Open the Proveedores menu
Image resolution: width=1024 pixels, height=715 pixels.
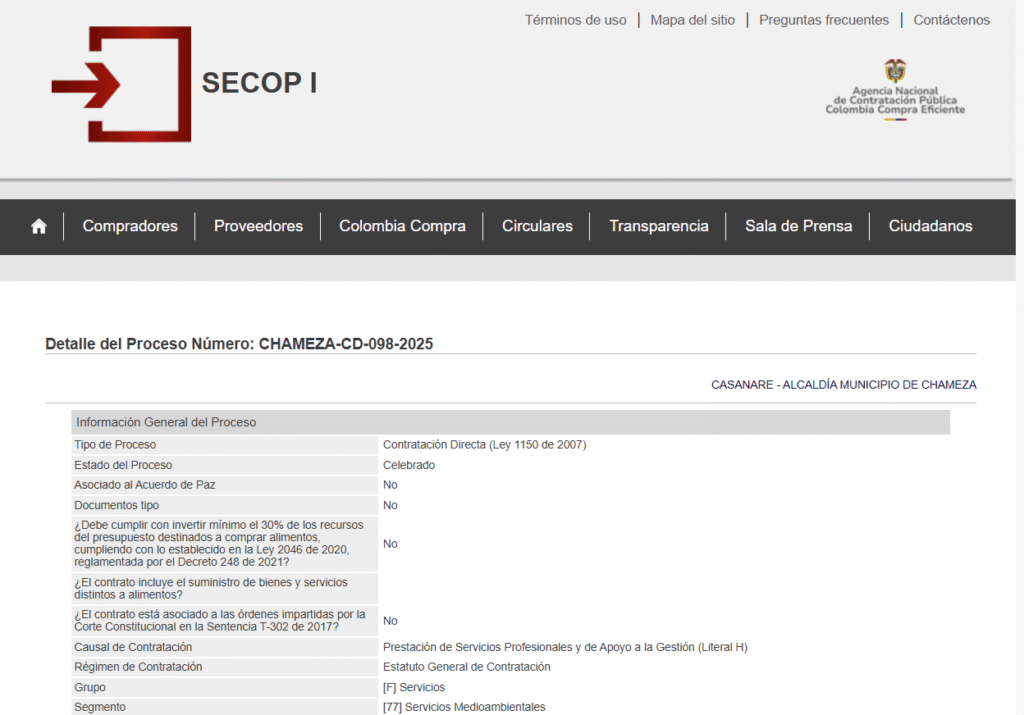coord(258,226)
